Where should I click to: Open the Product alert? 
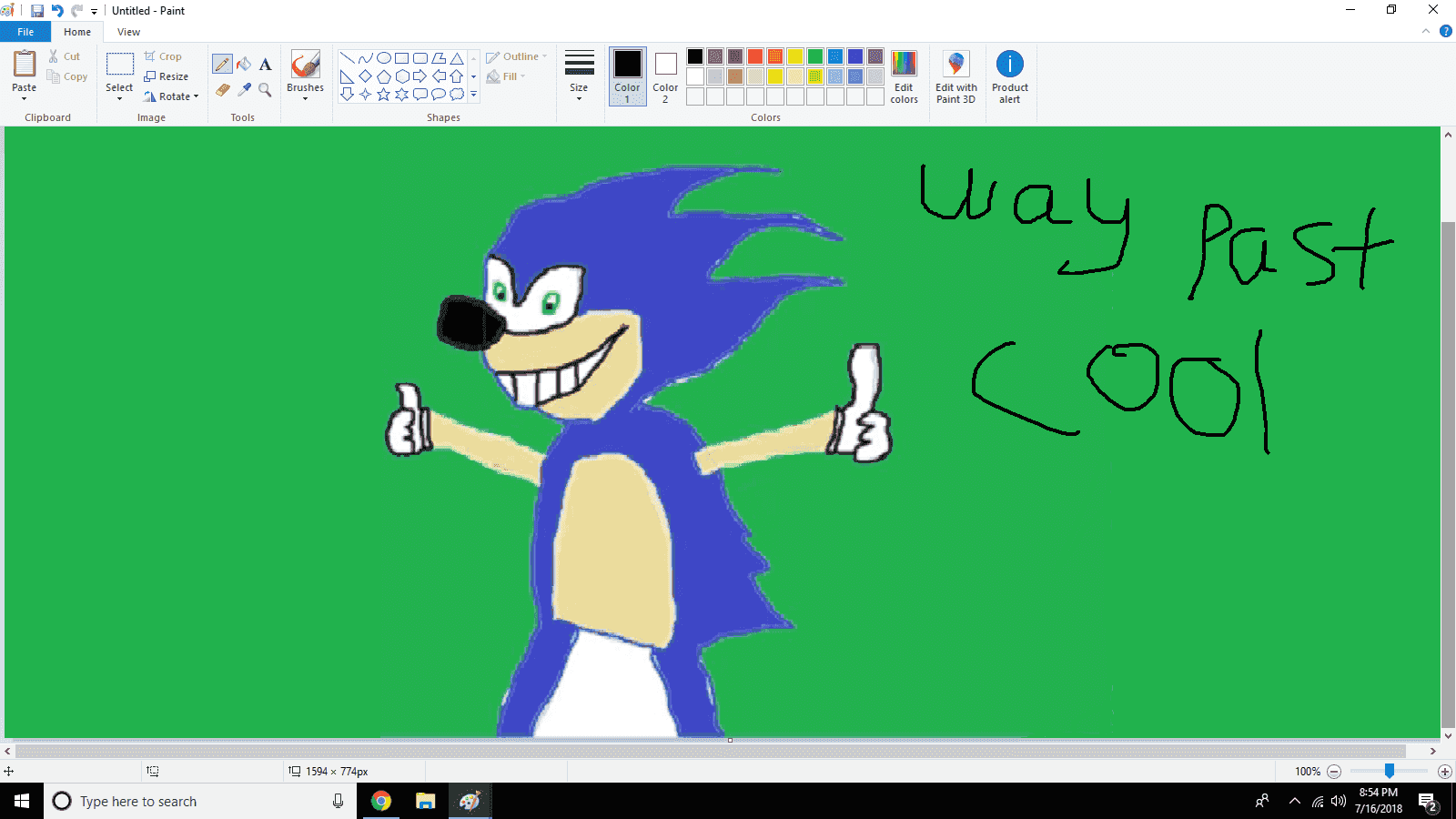(x=1010, y=76)
